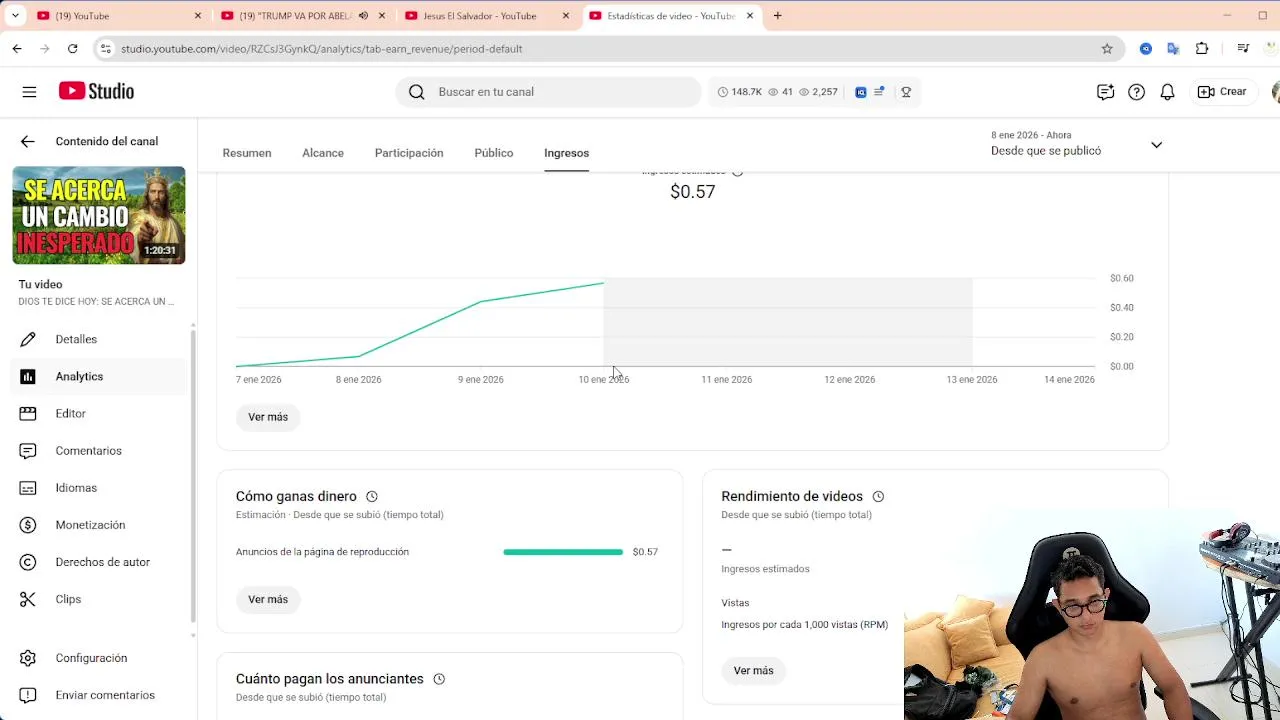Go back in browser history

17,48
